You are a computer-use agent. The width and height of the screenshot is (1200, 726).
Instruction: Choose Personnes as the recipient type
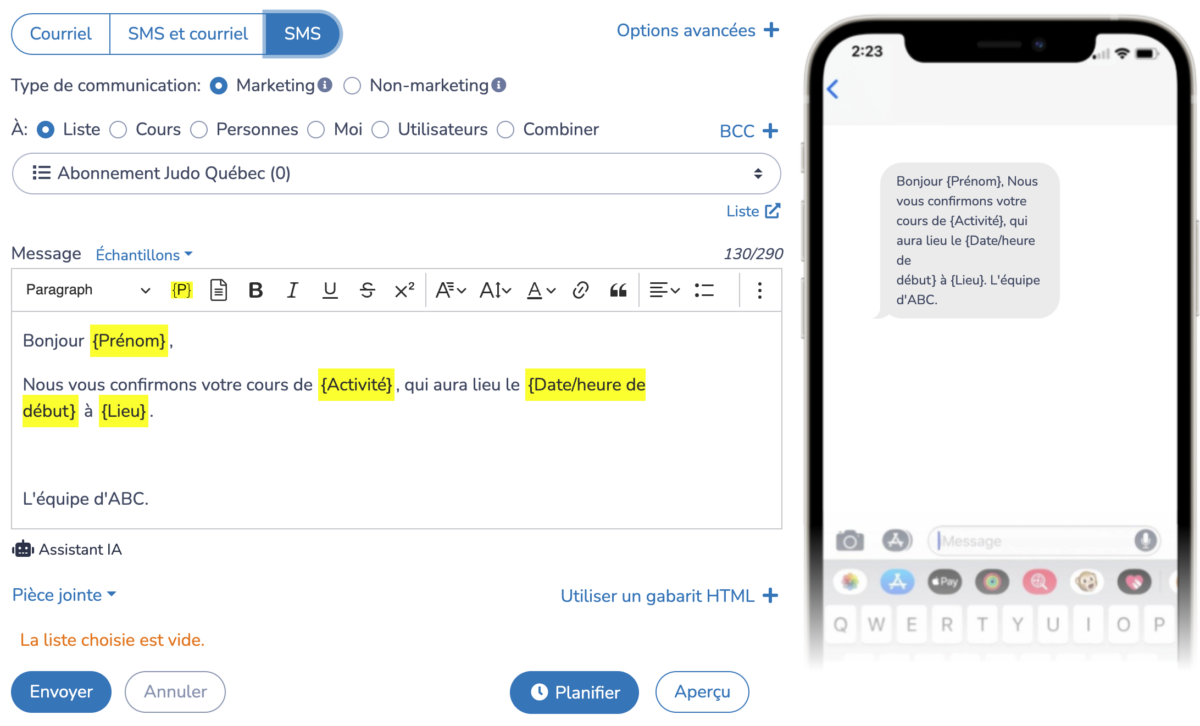point(197,129)
